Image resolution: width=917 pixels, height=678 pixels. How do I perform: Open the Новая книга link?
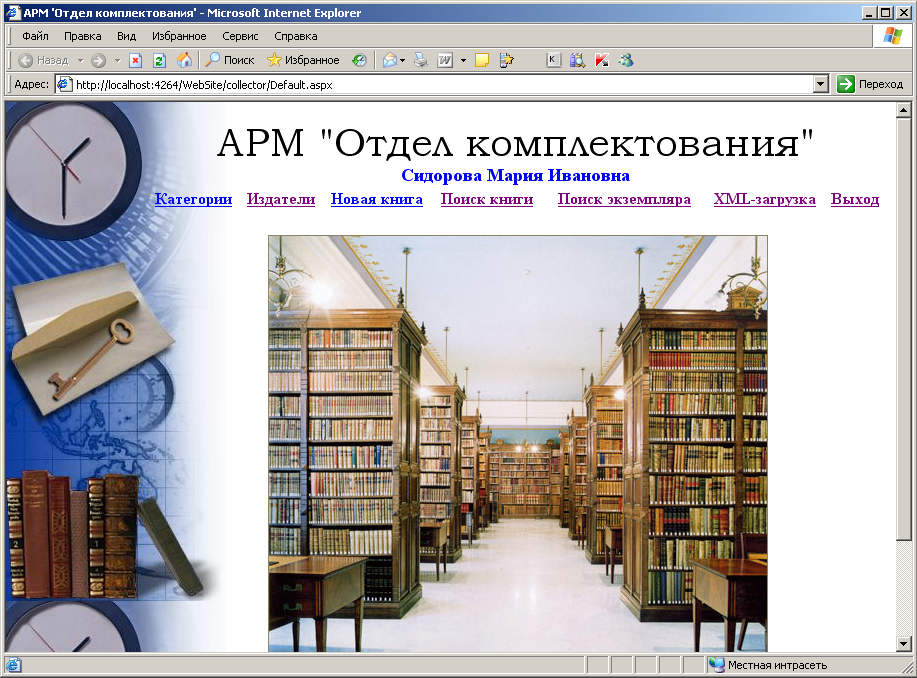coord(377,199)
